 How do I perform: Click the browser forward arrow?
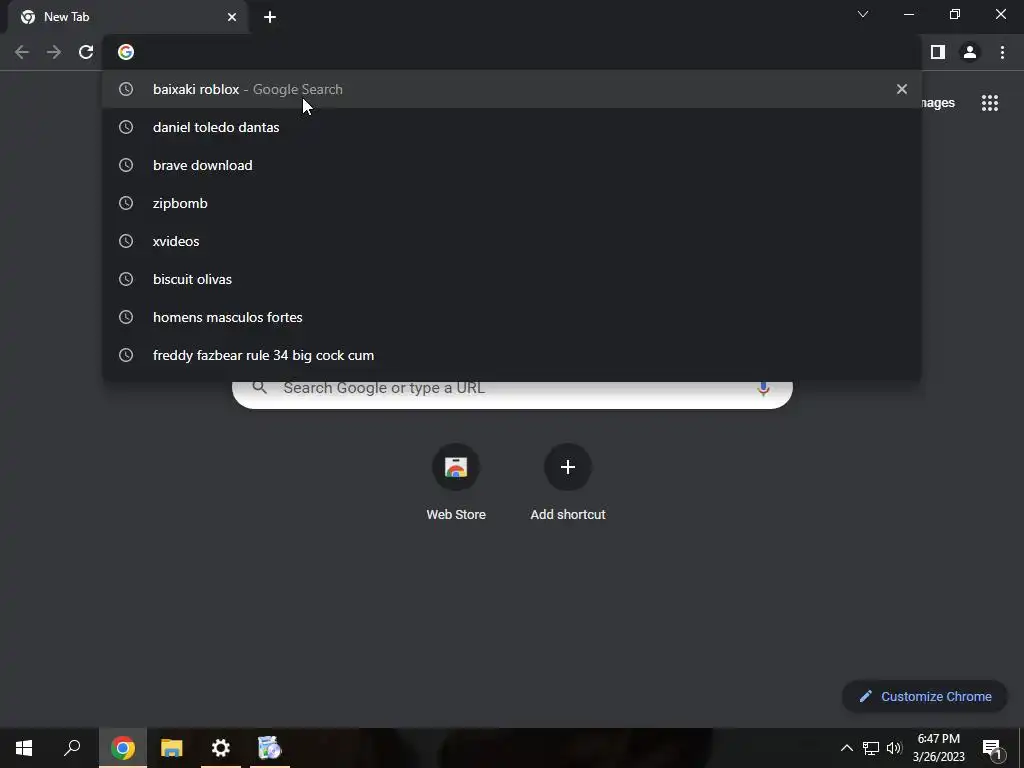click(x=54, y=52)
